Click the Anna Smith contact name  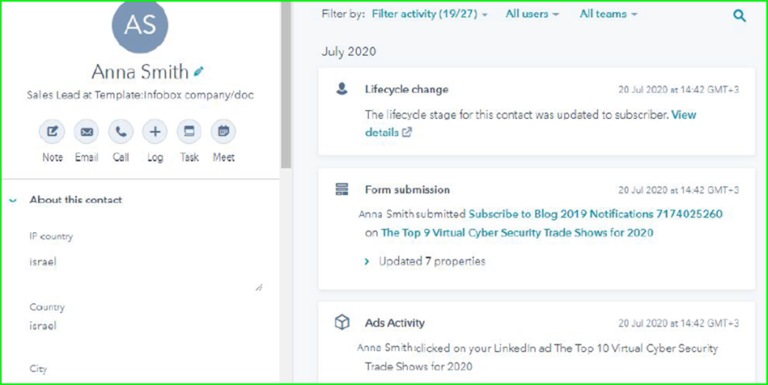[140, 72]
